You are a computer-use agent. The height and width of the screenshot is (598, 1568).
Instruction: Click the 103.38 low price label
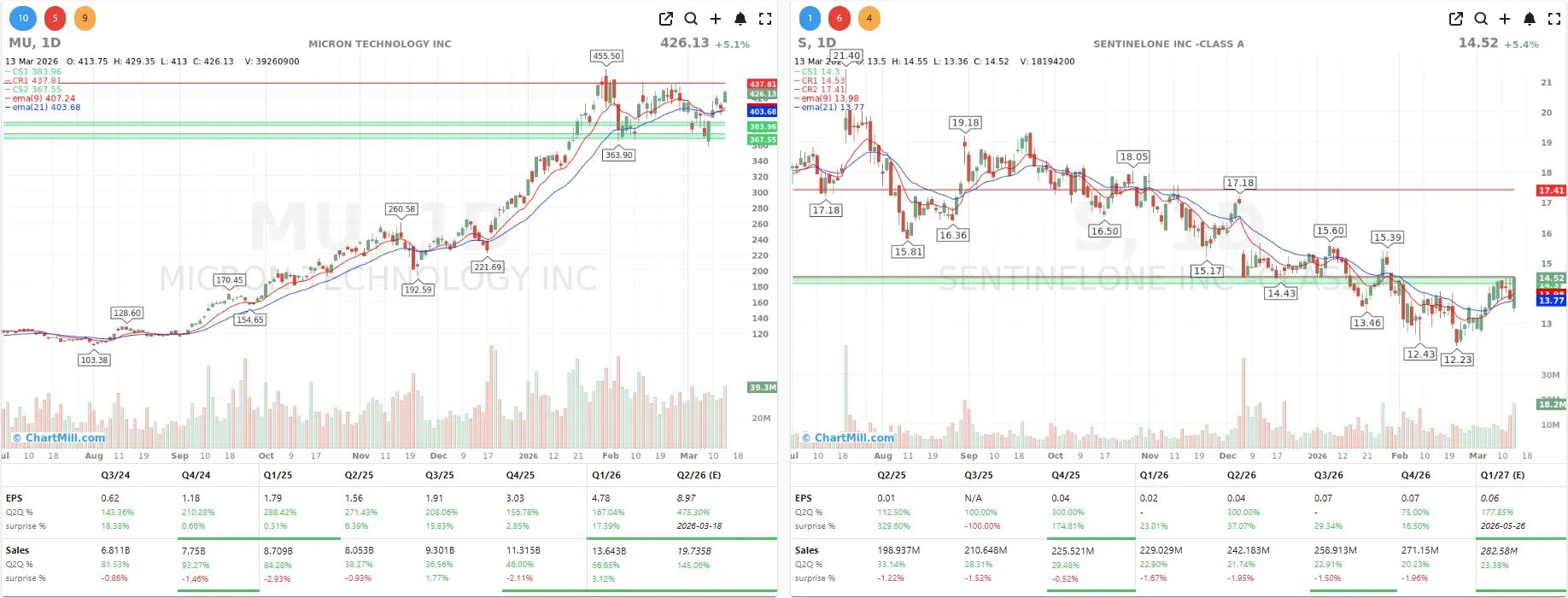click(94, 361)
